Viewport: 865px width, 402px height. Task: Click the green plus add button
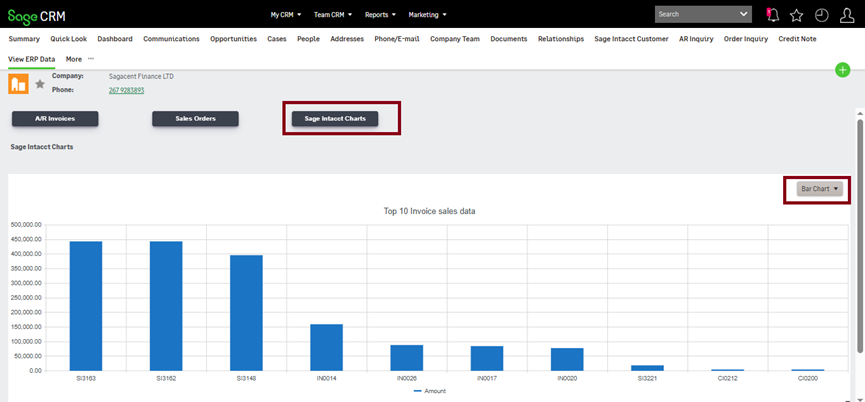coord(843,69)
